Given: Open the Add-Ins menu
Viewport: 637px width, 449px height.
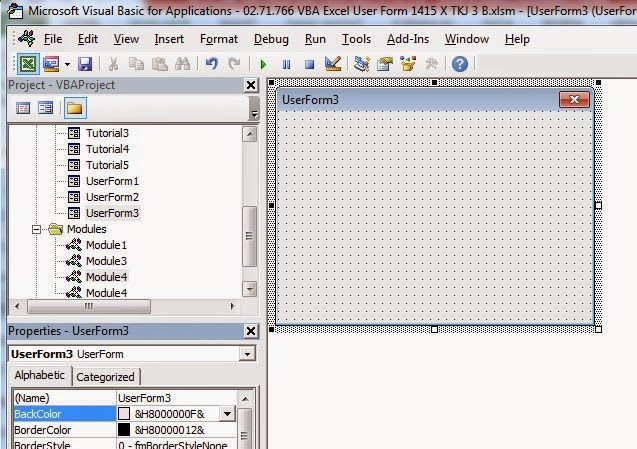Looking at the screenshot, I should pos(407,39).
